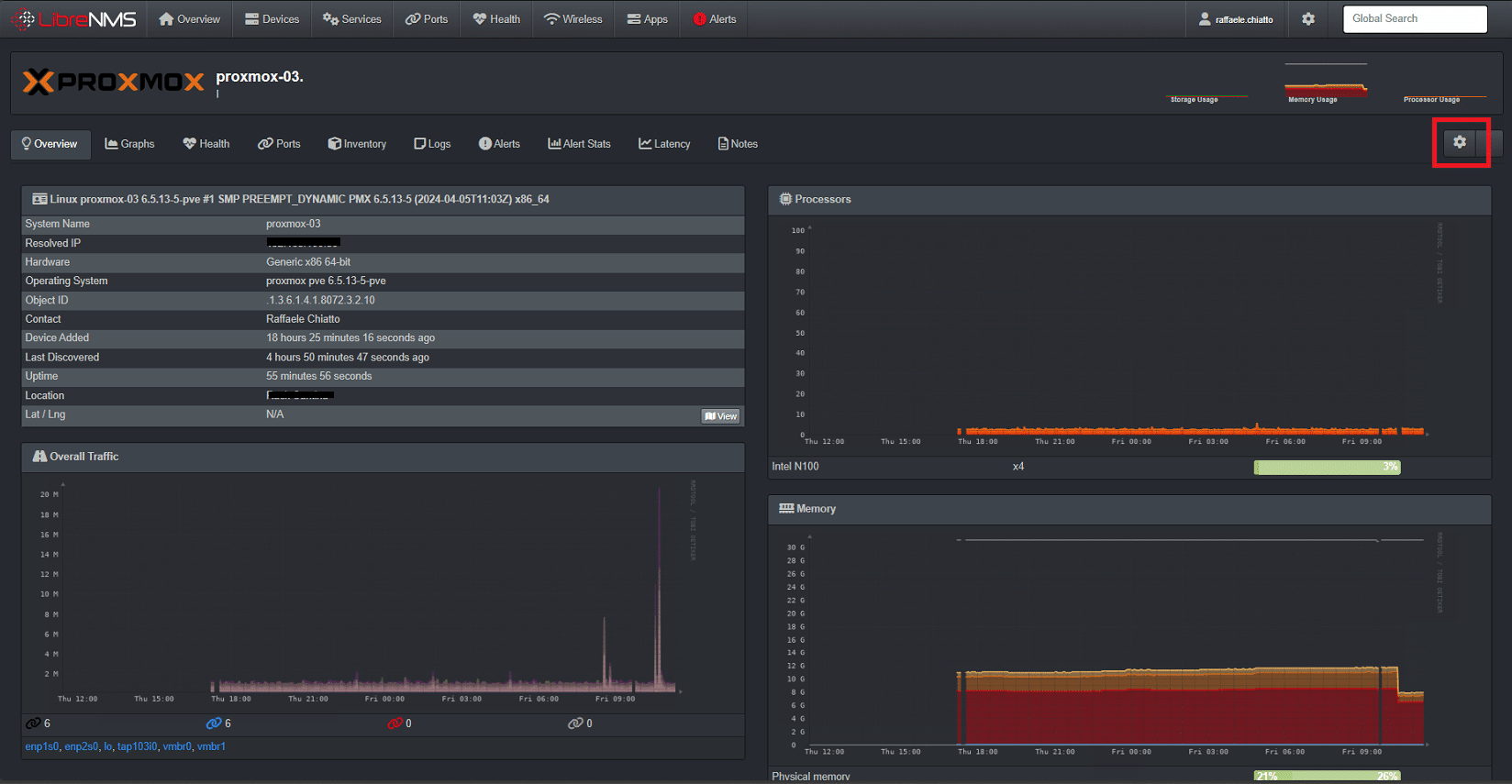Open the lo interface link
The width and height of the screenshot is (1512, 784).
(x=107, y=746)
